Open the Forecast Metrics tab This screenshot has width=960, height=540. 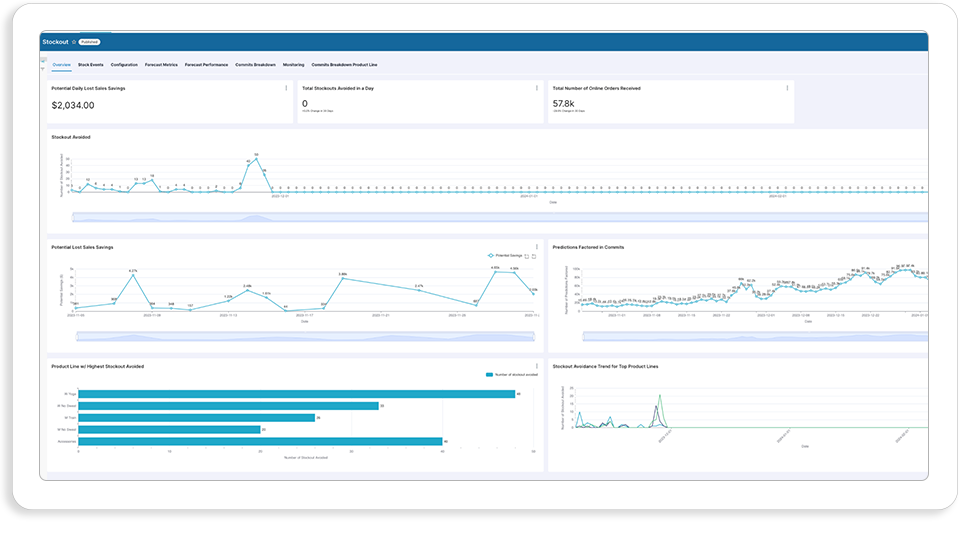point(161,65)
